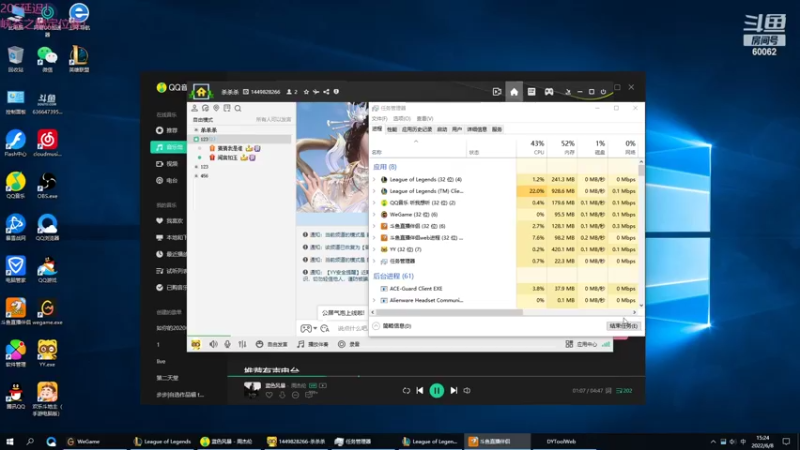The height and width of the screenshot is (450, 800).
Task: Pause the playing song in QQ Music
Action: pyautogui.click(x=437, y=391)
